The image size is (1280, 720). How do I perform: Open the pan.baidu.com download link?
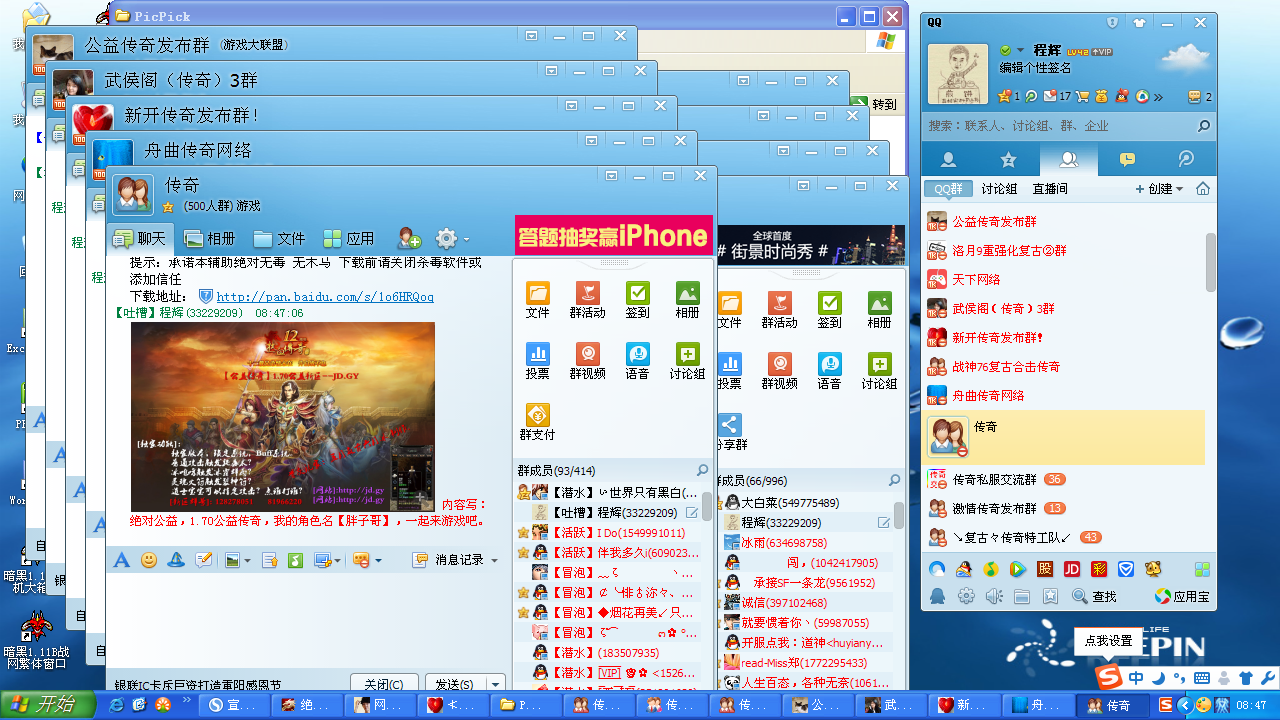[x=325, y=297]
